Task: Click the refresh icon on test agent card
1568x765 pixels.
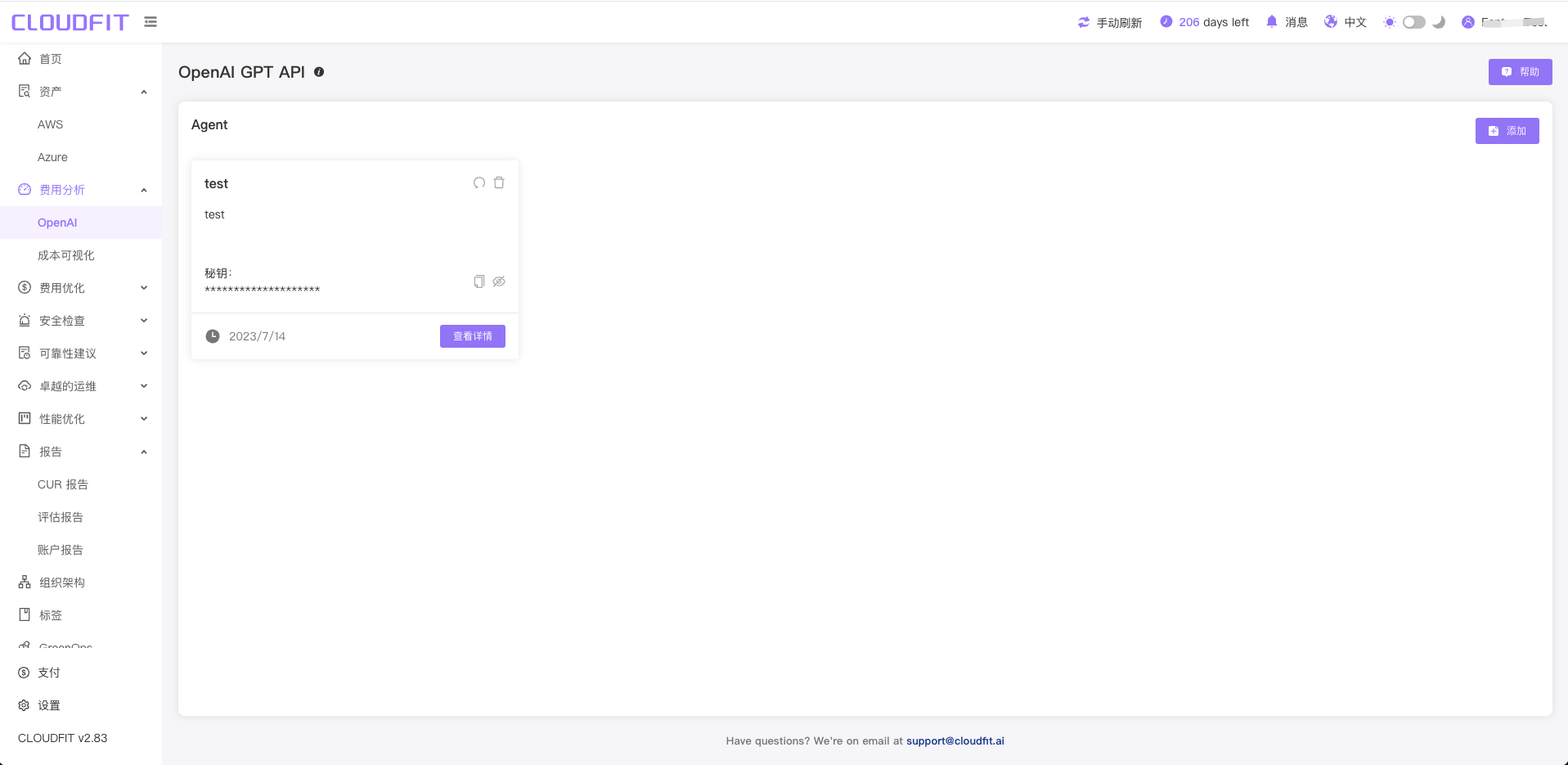Action: pos(479,182)
